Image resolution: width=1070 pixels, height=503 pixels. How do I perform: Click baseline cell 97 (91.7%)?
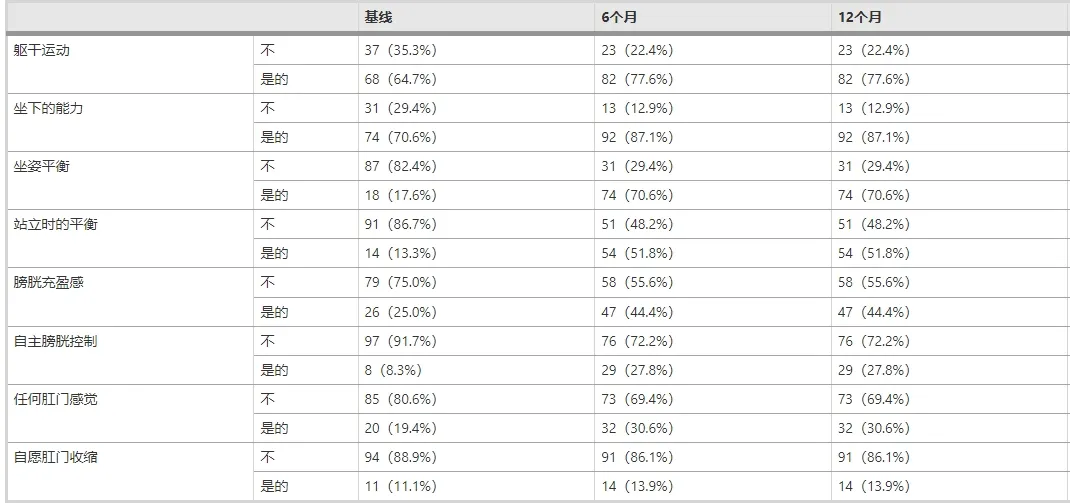click(x=400, y=341)
